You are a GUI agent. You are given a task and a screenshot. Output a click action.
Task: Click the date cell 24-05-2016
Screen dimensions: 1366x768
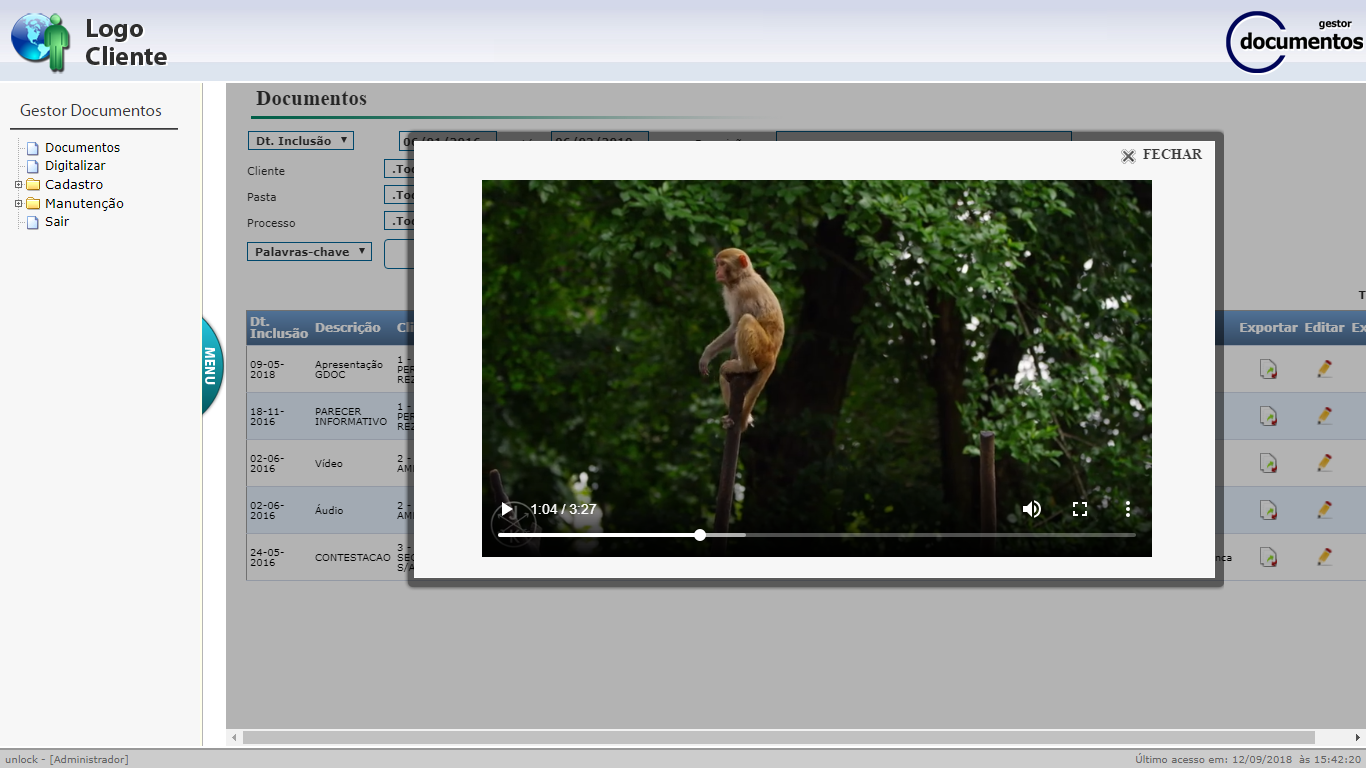pos(266,557)
